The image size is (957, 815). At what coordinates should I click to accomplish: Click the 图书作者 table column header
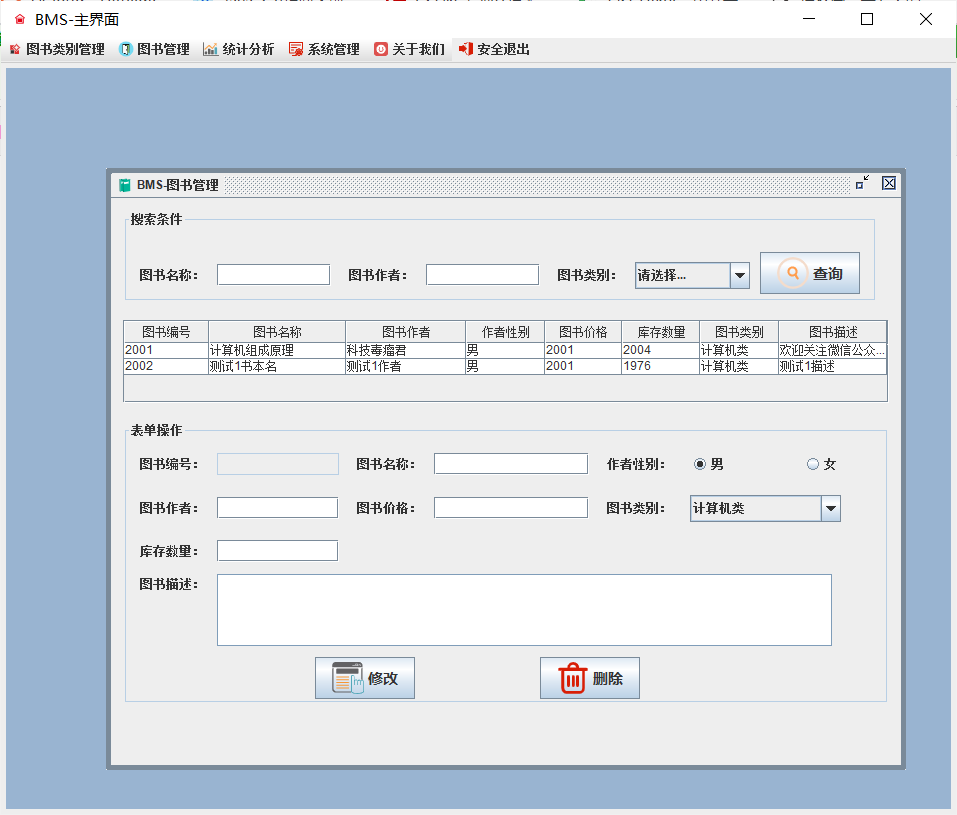(x=405, y=332)
